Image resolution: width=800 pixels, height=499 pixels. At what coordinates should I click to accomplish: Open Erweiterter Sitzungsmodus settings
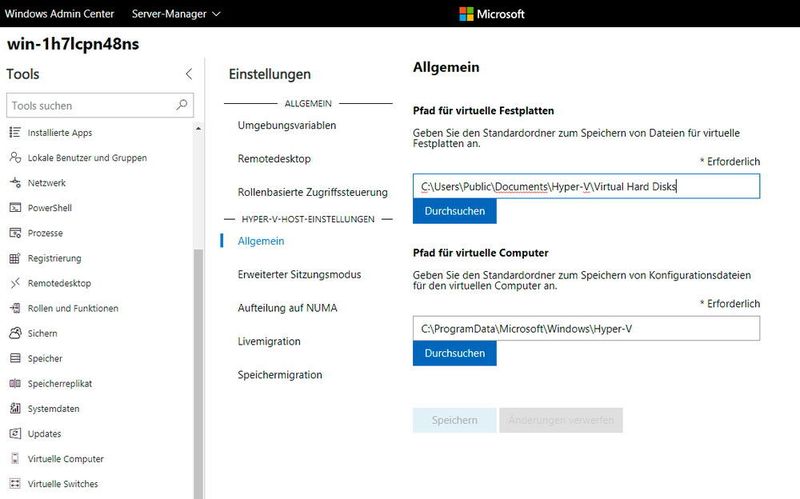point(299,275)
